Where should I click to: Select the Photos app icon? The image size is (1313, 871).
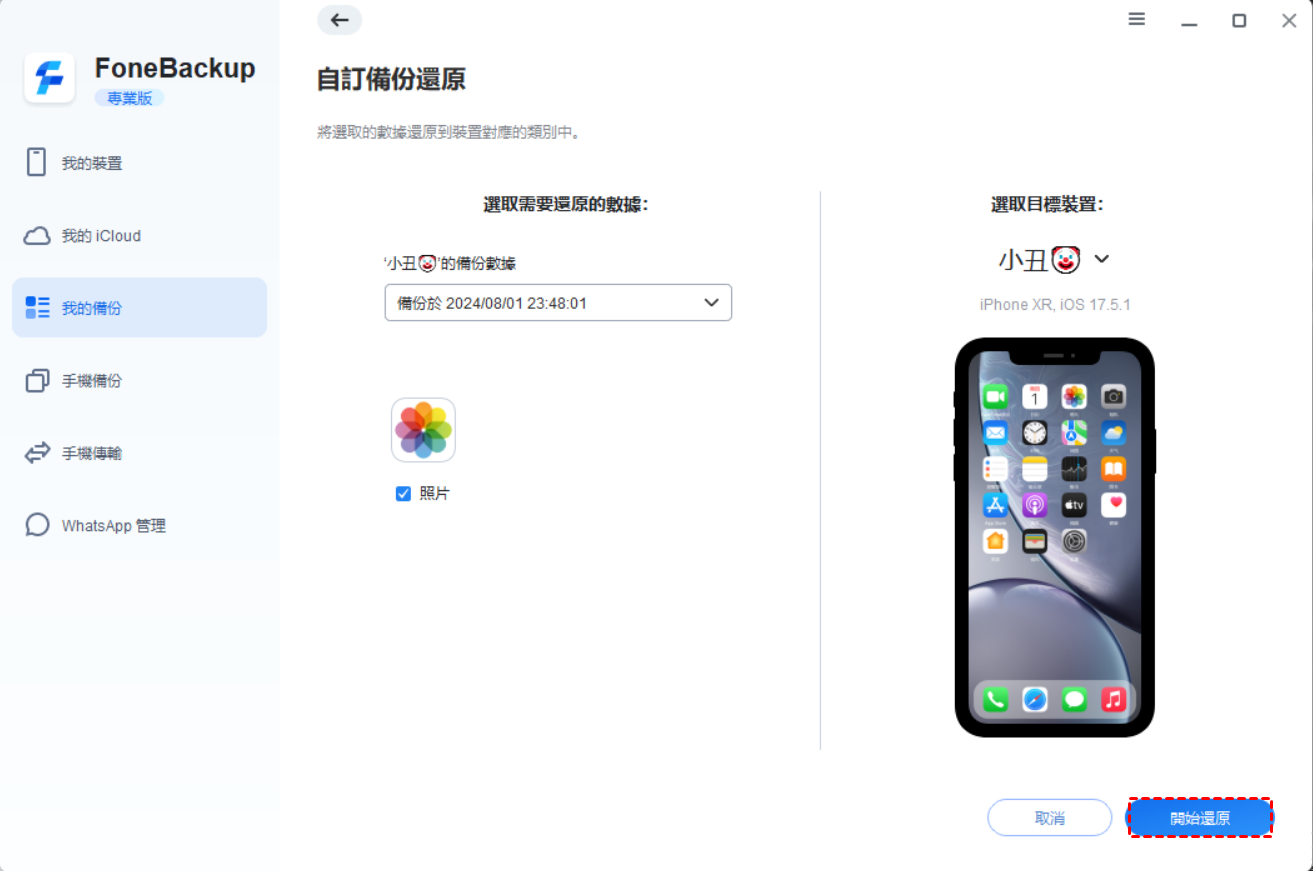click(x=423, y=430)
